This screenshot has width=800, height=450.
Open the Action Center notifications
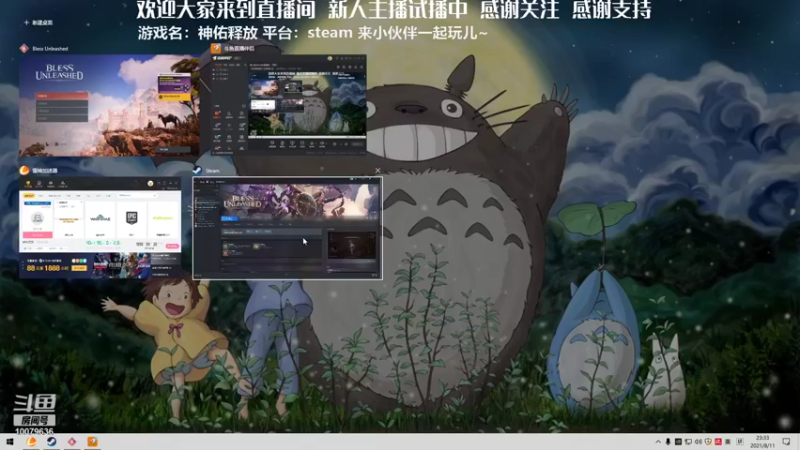(786, 442)
